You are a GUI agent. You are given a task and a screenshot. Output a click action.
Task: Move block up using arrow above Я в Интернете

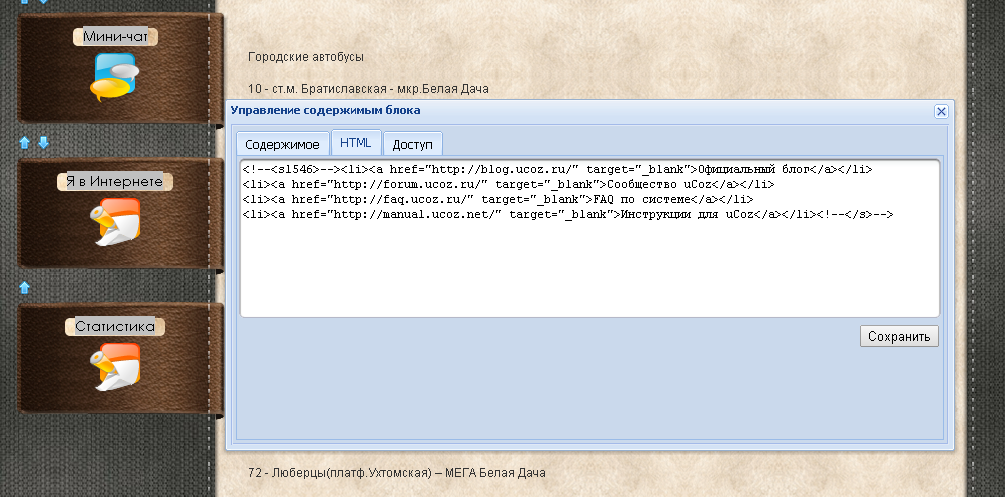coord(25,142)
